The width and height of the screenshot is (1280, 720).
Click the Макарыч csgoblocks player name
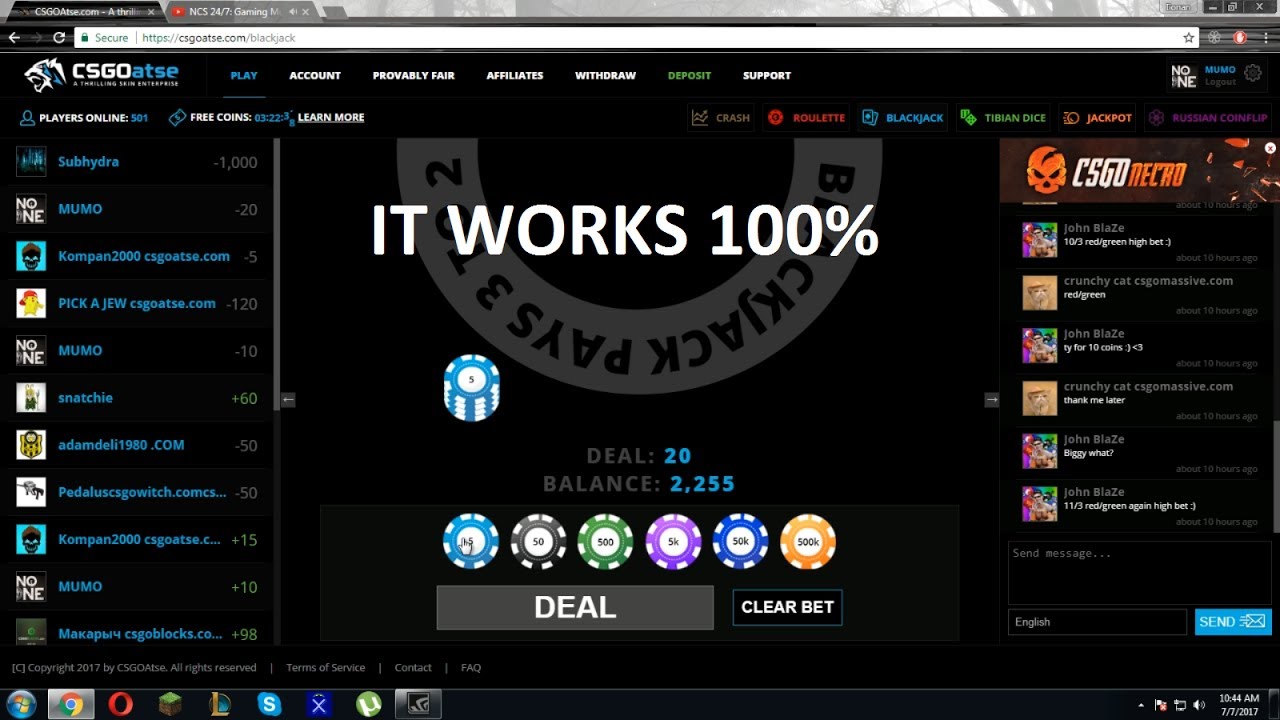click(140, 634)
